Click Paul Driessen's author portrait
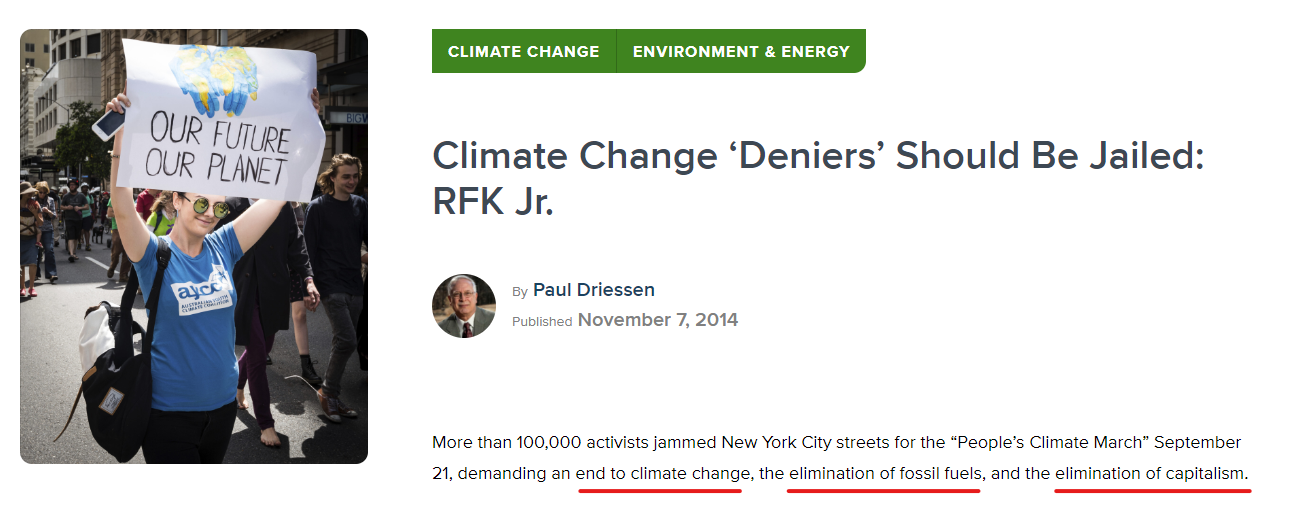The image size is (1305, 507). [464, 306]
